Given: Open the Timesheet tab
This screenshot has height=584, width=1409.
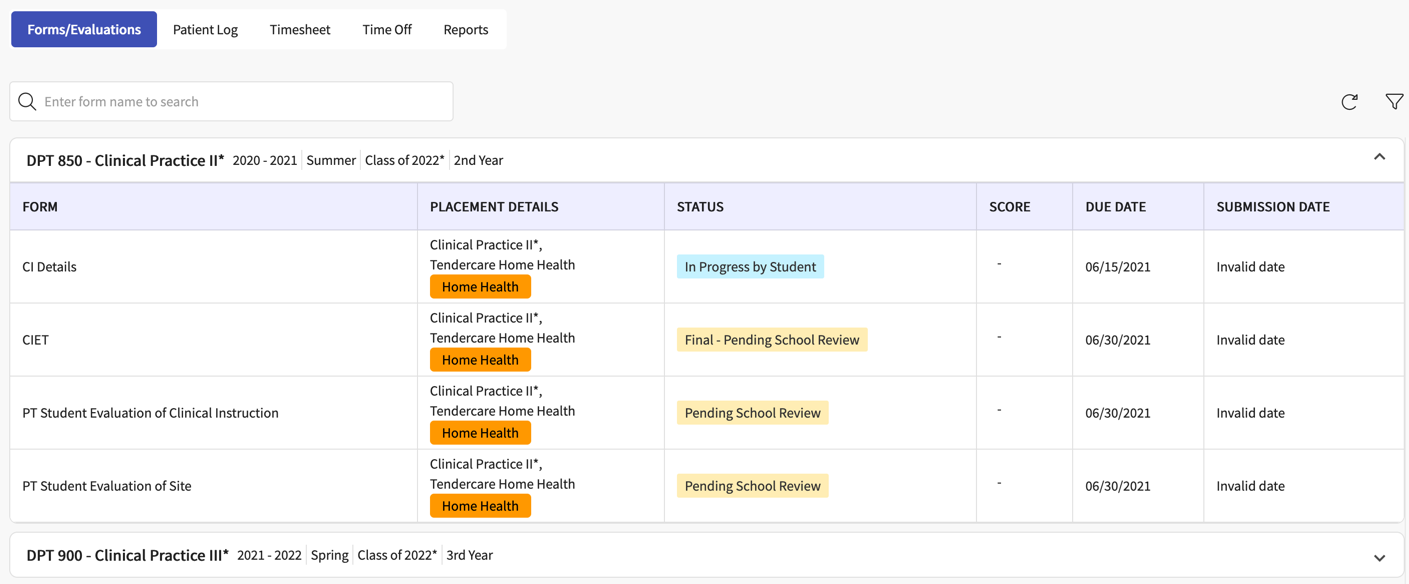Looking at the screenshot, I should 299,29.
